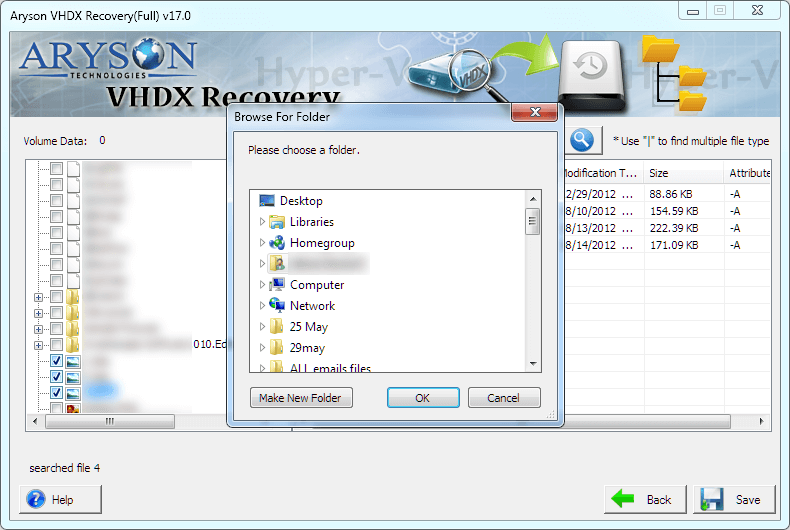Select the 29may folder icon
The image size is (790, 530).
[276, 348]
